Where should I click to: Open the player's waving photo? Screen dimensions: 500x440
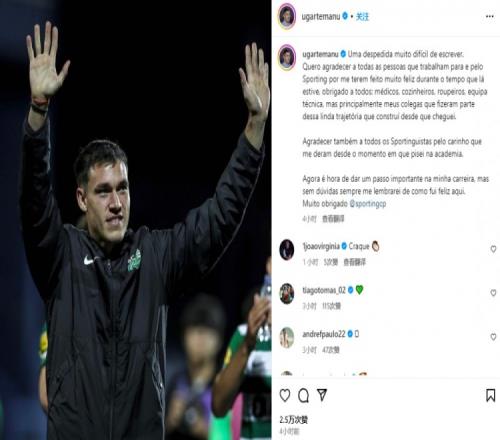pos(136,220)
